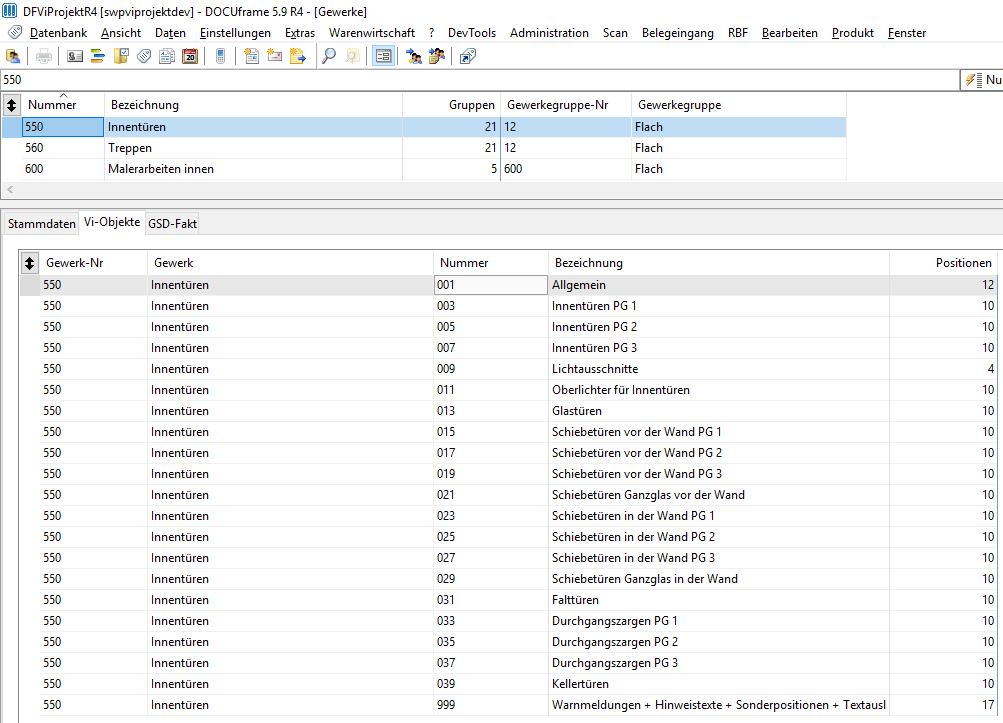Click the tag icon beside Datenbank menu
Viewport: 1003px width, 723px height.
point(15,32)
